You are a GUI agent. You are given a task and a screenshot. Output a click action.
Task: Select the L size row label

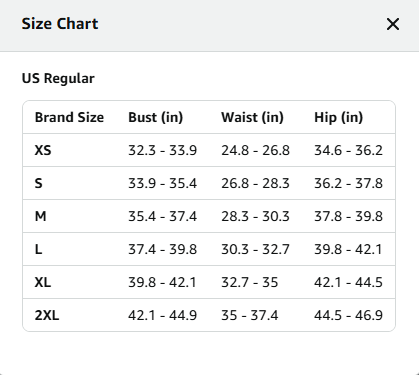tap(38, 249)
